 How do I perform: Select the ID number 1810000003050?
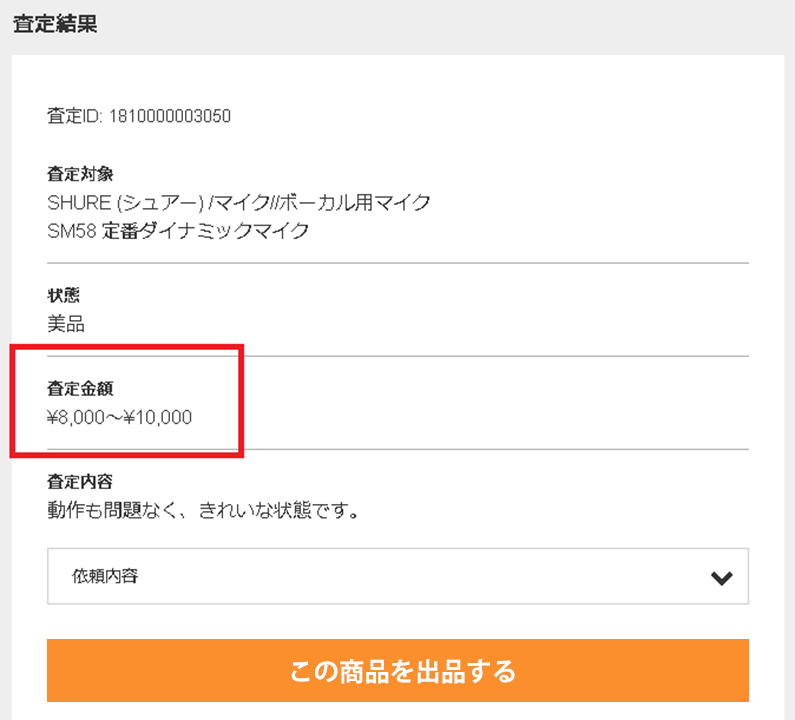pos(177,116)
